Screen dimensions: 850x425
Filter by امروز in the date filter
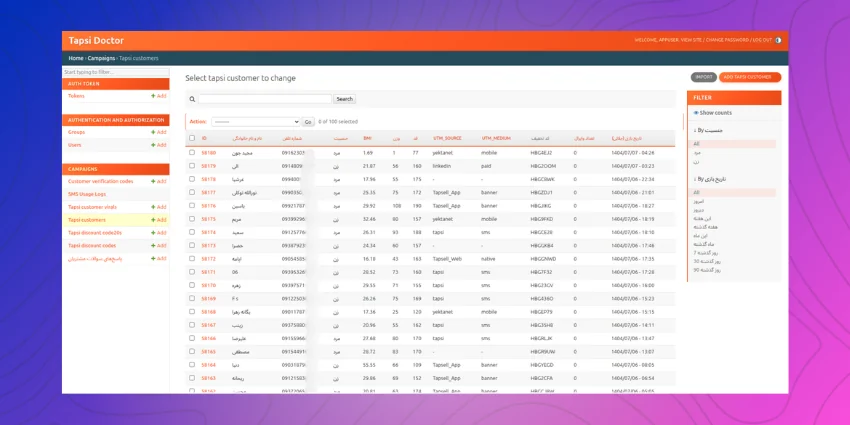tap(698, 201)
